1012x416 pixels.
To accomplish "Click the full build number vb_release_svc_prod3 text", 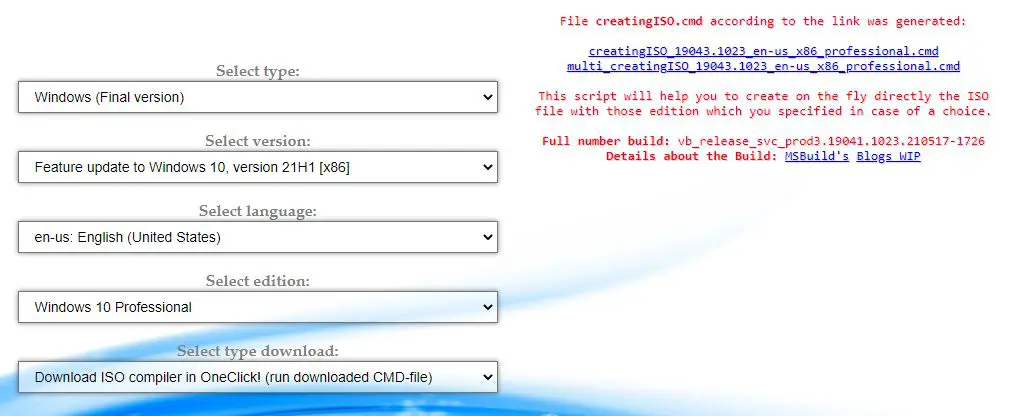I will pos(831,141).
